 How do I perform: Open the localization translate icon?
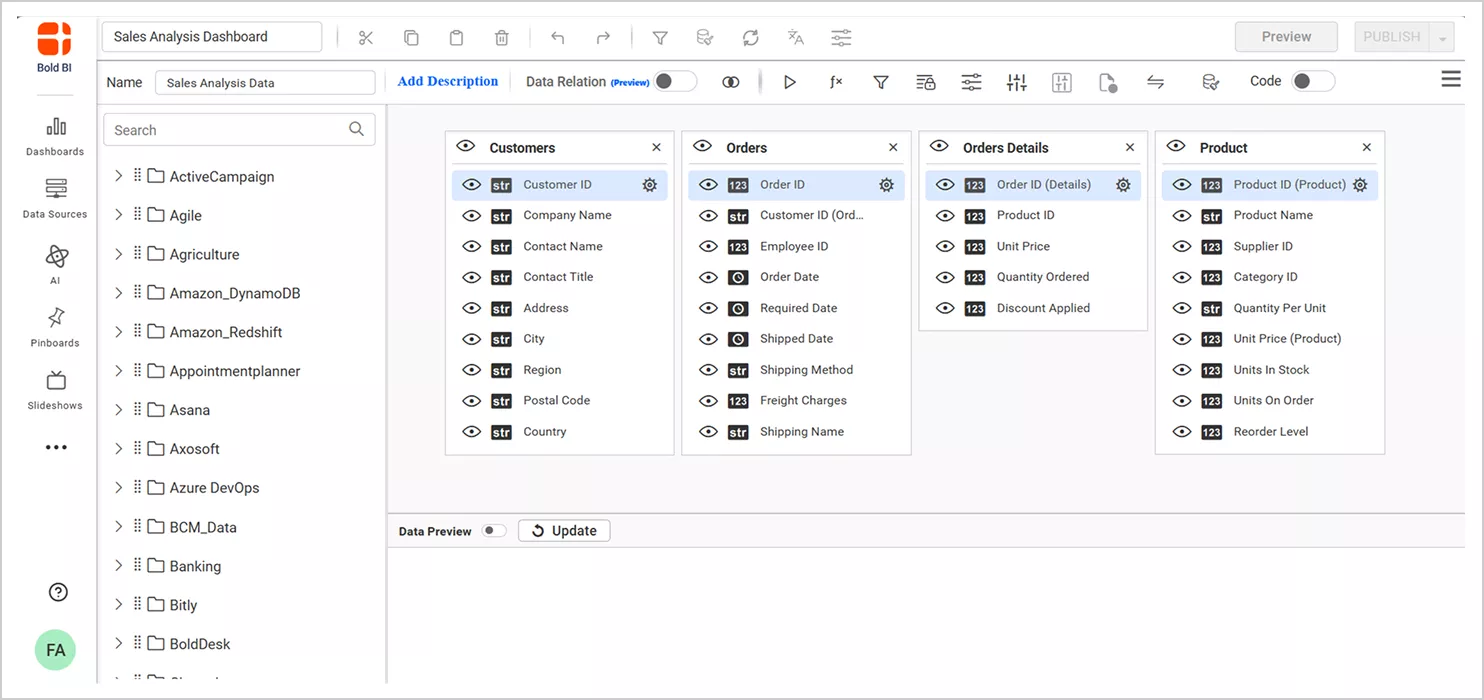pyautogui.click(x=796, y=38)
